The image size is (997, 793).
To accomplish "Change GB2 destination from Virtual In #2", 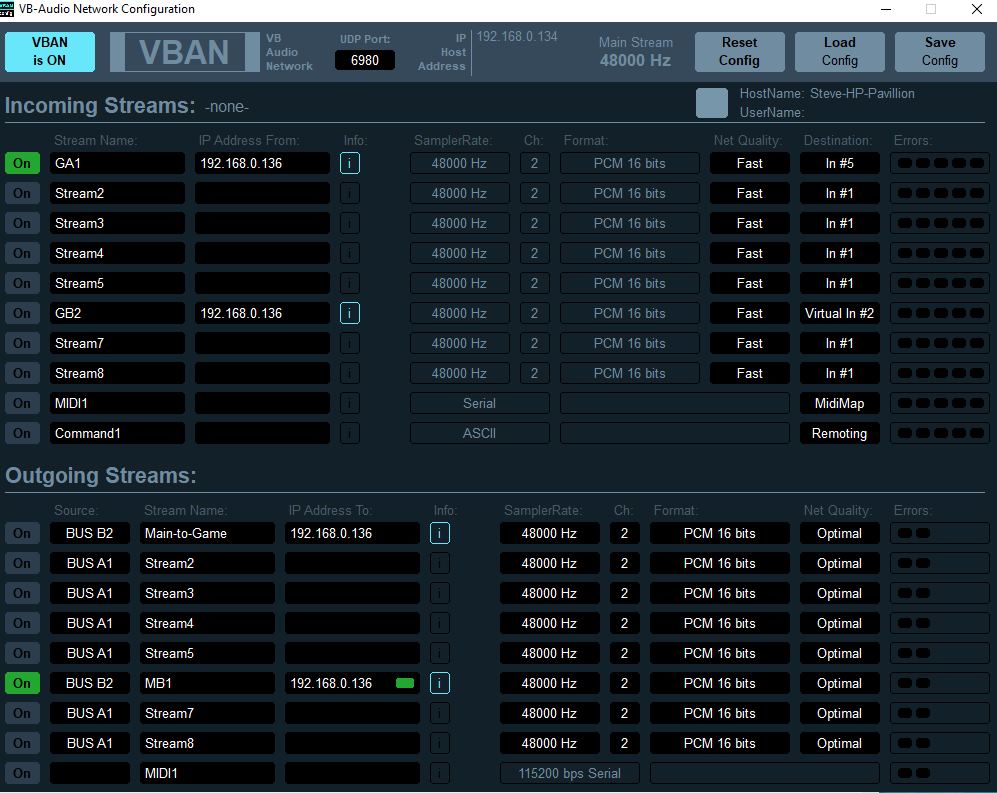I will click(839, 313).
